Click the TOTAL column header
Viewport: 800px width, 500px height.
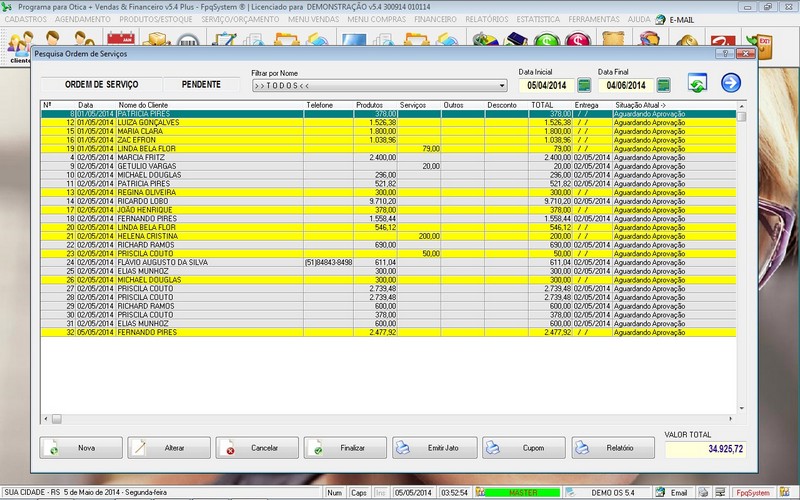[x=542, y=105]
